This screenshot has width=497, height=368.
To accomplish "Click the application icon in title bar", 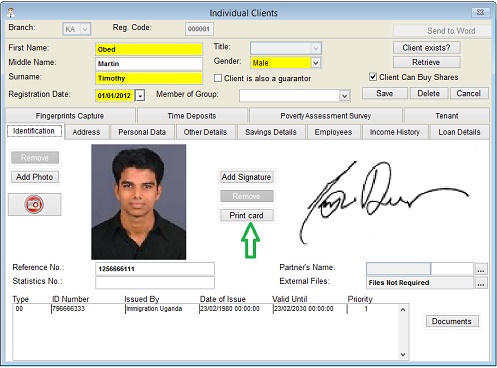I will (11, 13).
